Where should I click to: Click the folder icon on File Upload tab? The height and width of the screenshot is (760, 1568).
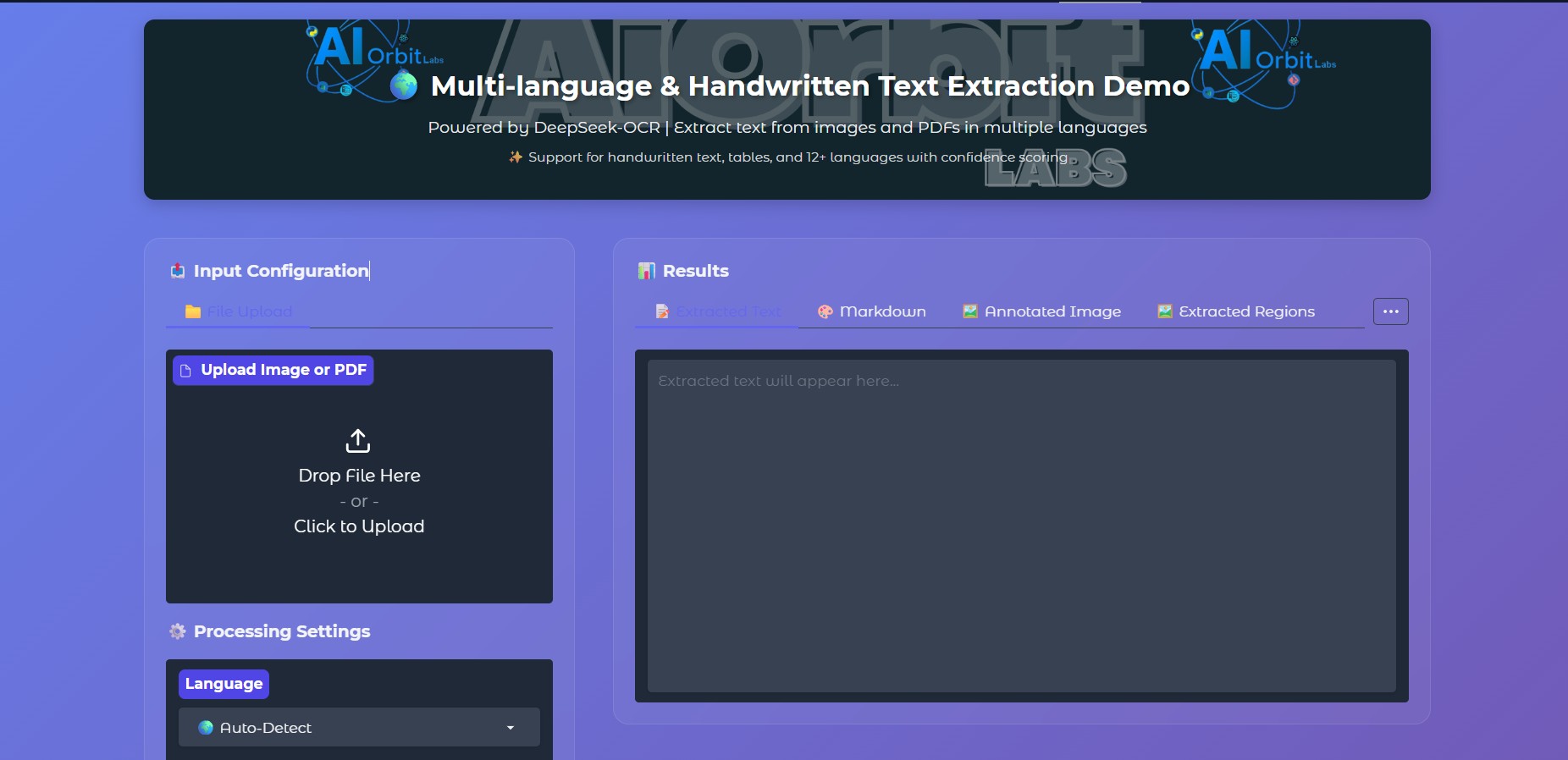point(193,311)
